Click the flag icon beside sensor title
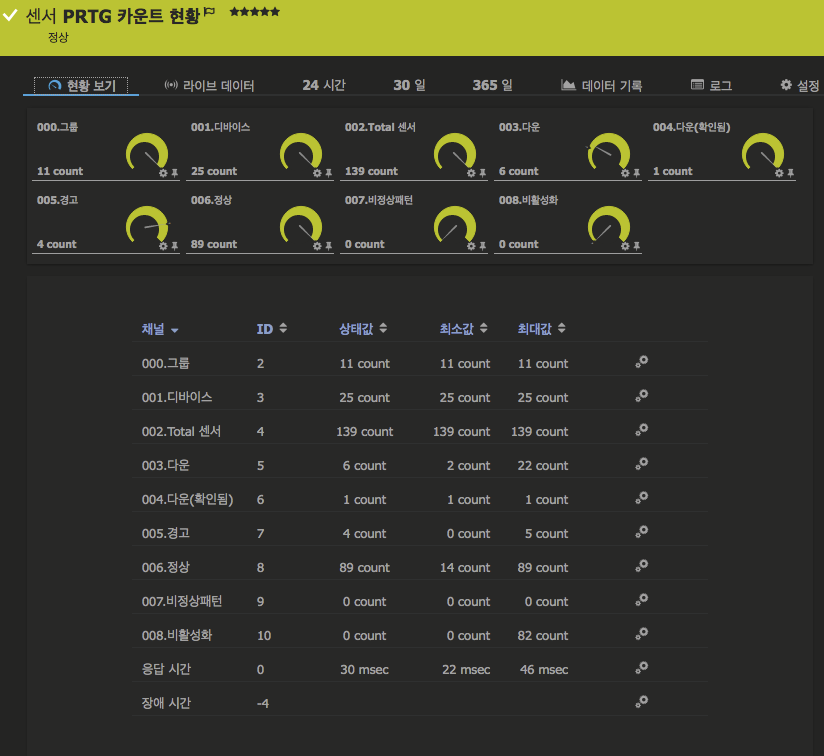This screenshot has width=824, height=756. [x=209, y=11]
